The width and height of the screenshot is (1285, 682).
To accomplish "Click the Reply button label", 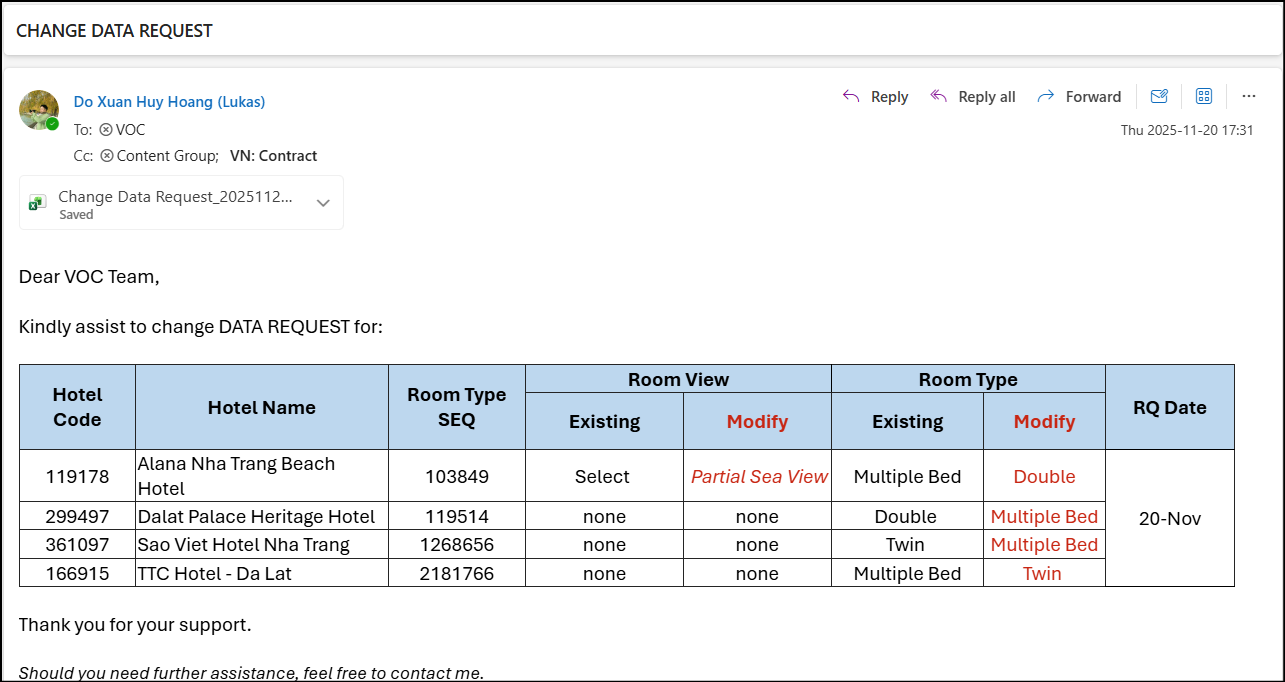I will [x=889, y=97].
